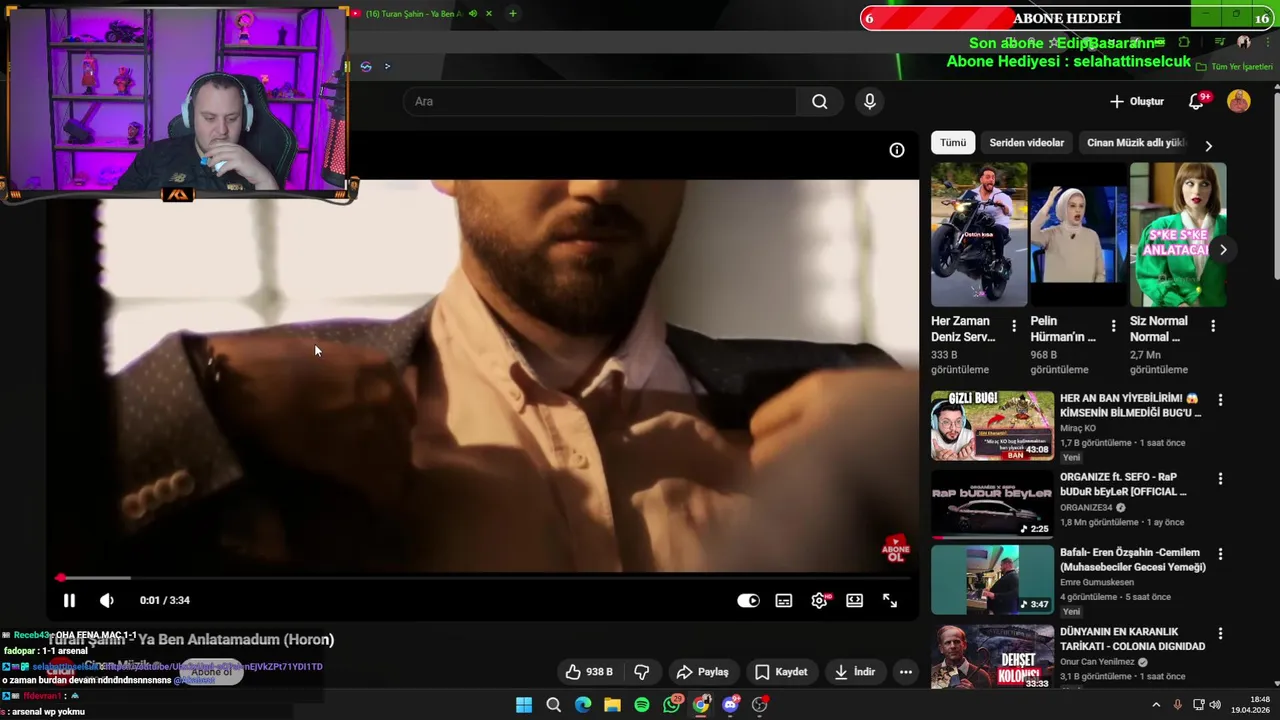Image resolution: width=1280 pixels, height=720 pixels.
Task: Open the YouTube notifications bell
Action: [x=1196, y=101]
